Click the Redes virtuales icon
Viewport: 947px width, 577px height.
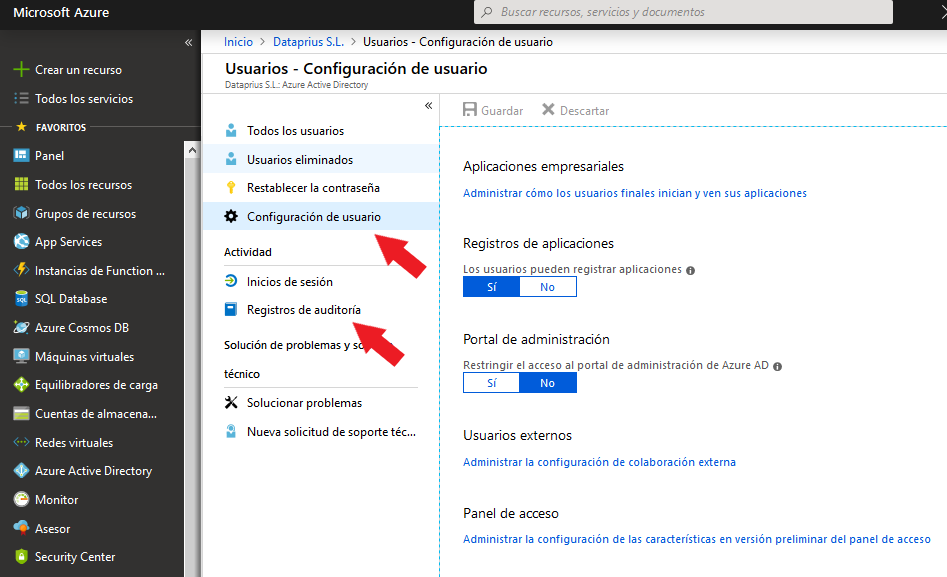point(21,442)
